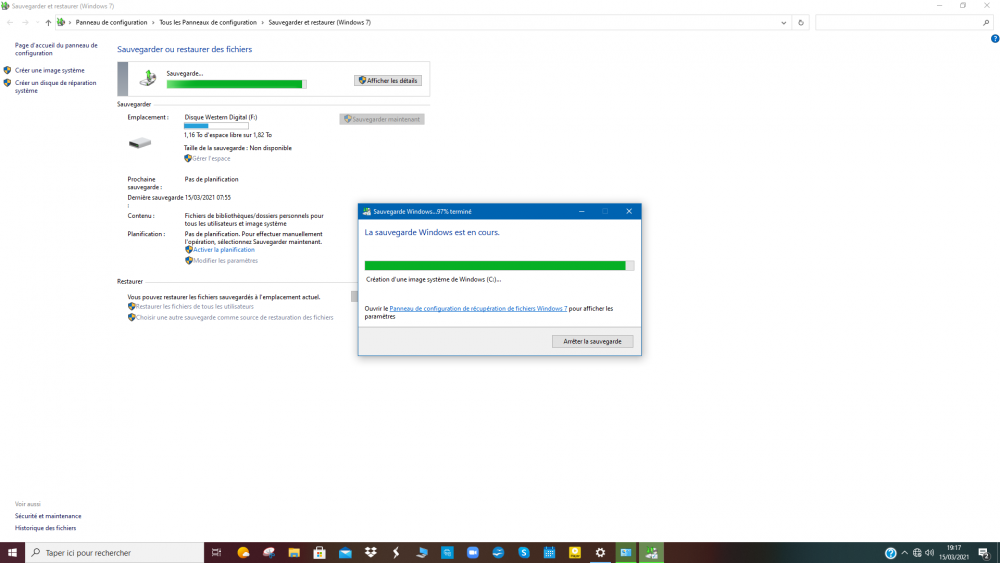The height and width of the screenshot is (563, 1000).
Task: Click 'Restaurer les fichiers de tous les utilisateurs'
Action: click(195, 307)
